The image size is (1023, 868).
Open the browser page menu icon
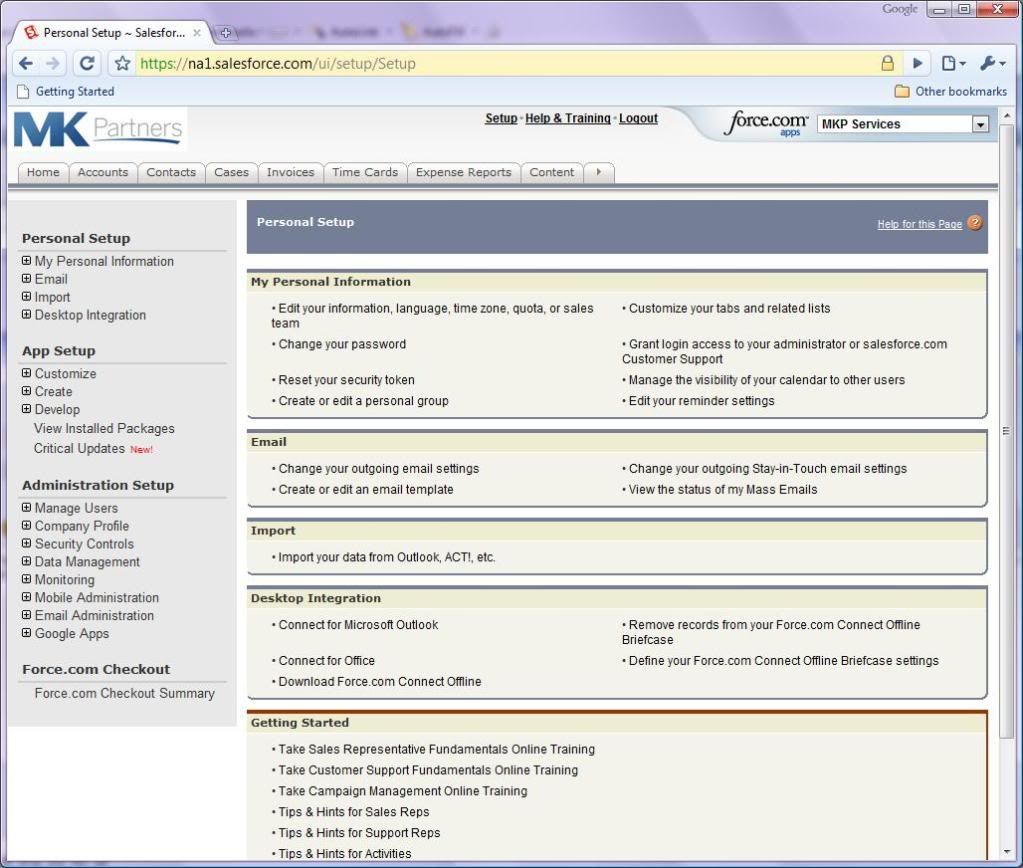coord(953,63)
